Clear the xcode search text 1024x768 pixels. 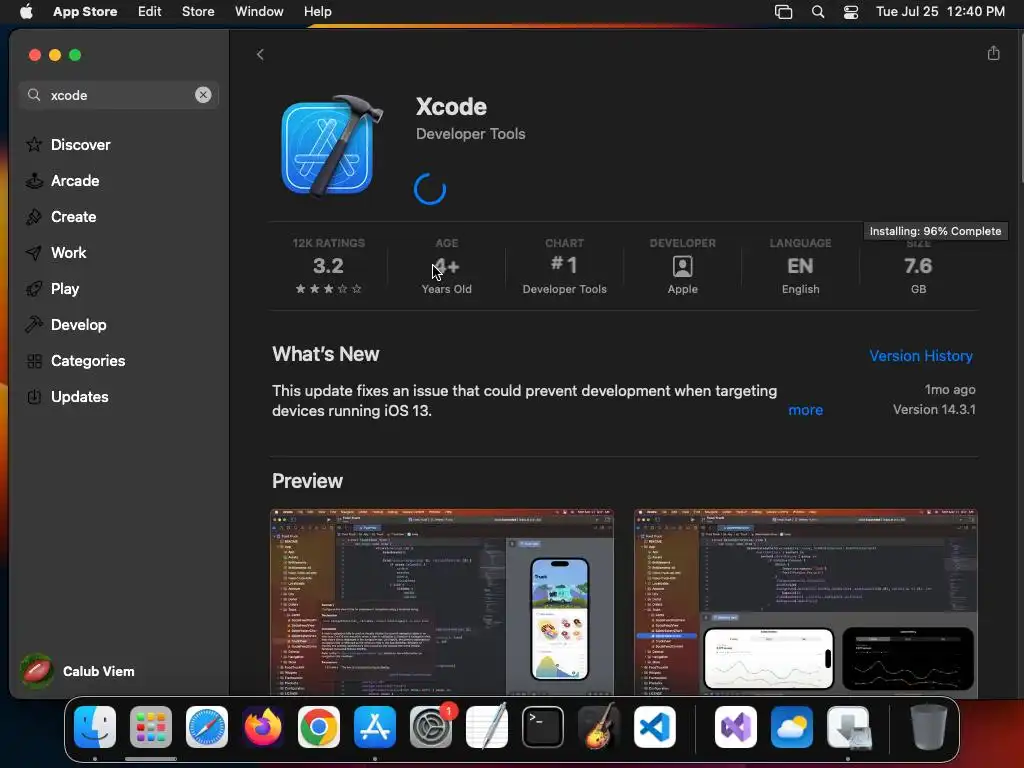pos(203,95)
